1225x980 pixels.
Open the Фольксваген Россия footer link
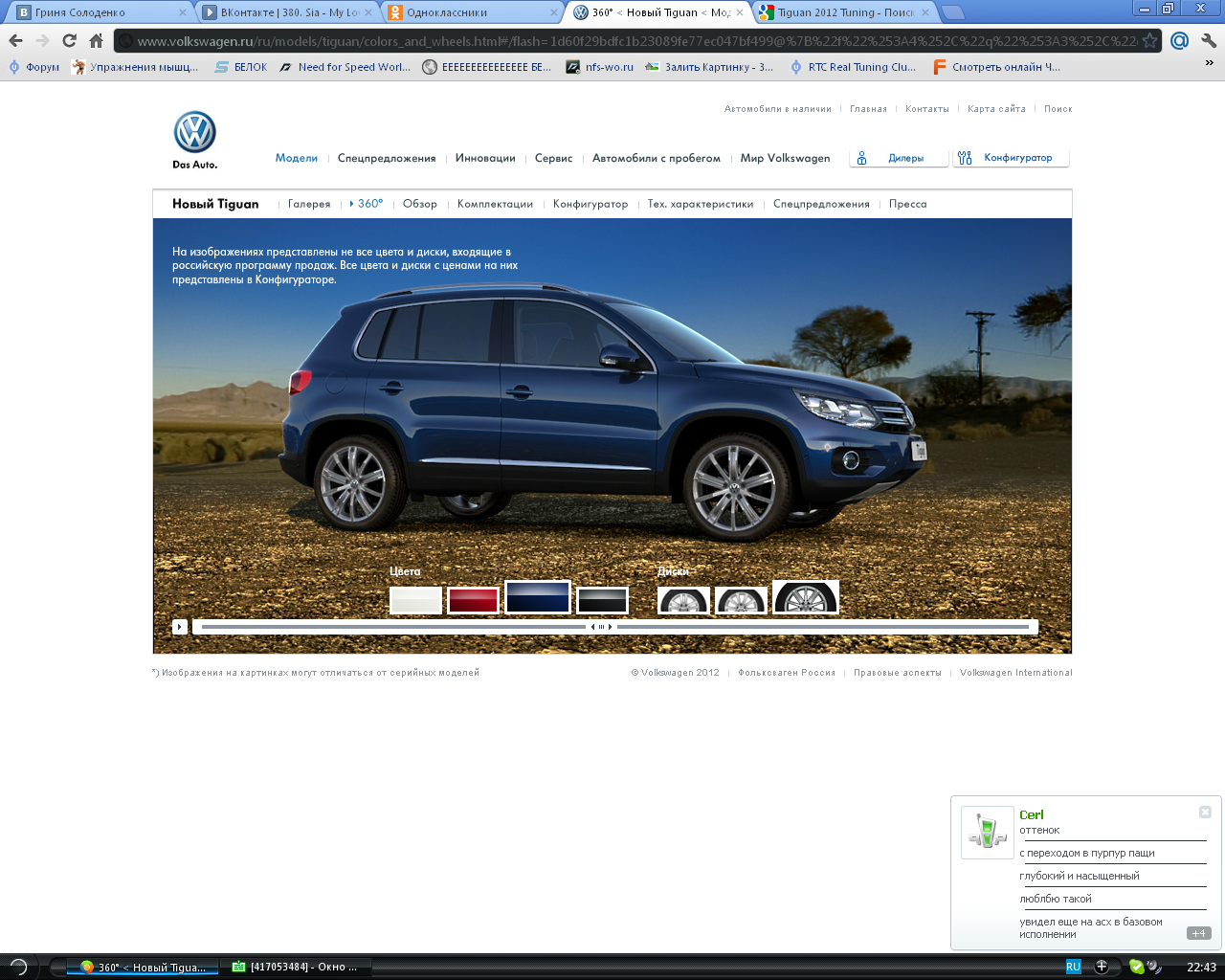787,673
